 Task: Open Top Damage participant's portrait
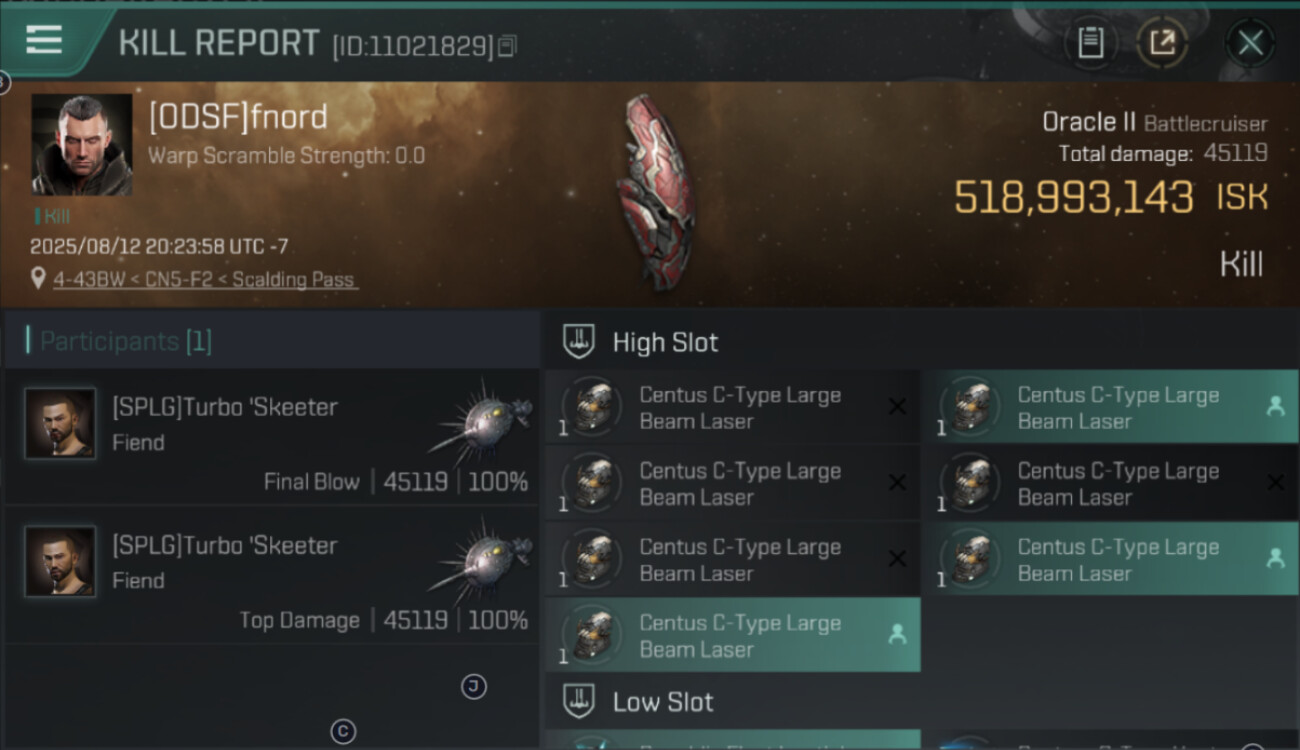tap(60, 562)
